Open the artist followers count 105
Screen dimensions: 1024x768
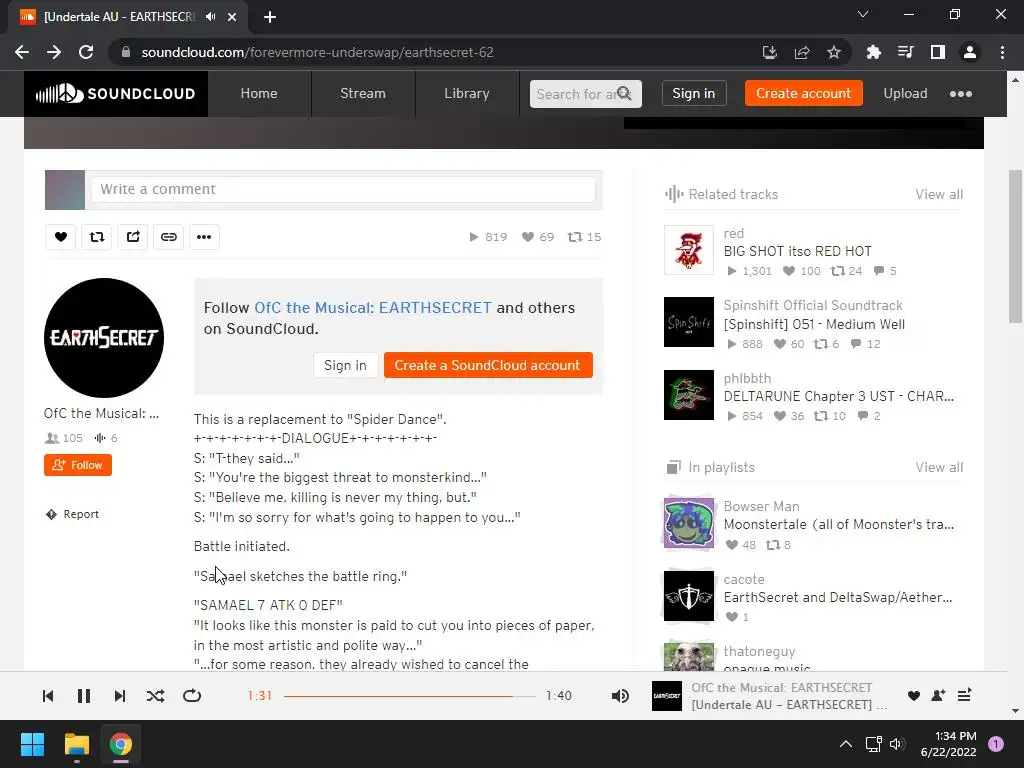click(x=64, y=438)
